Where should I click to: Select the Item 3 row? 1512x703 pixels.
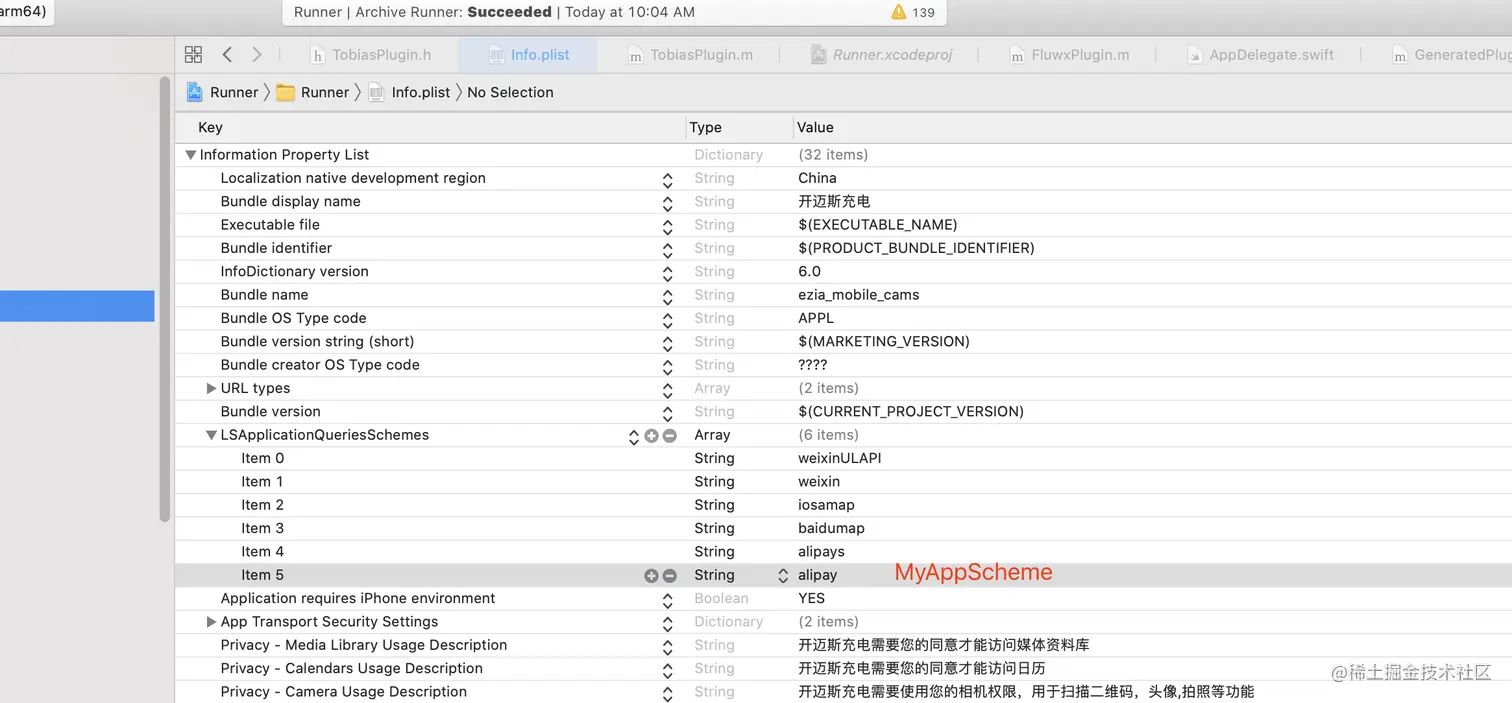pos(843,528)
